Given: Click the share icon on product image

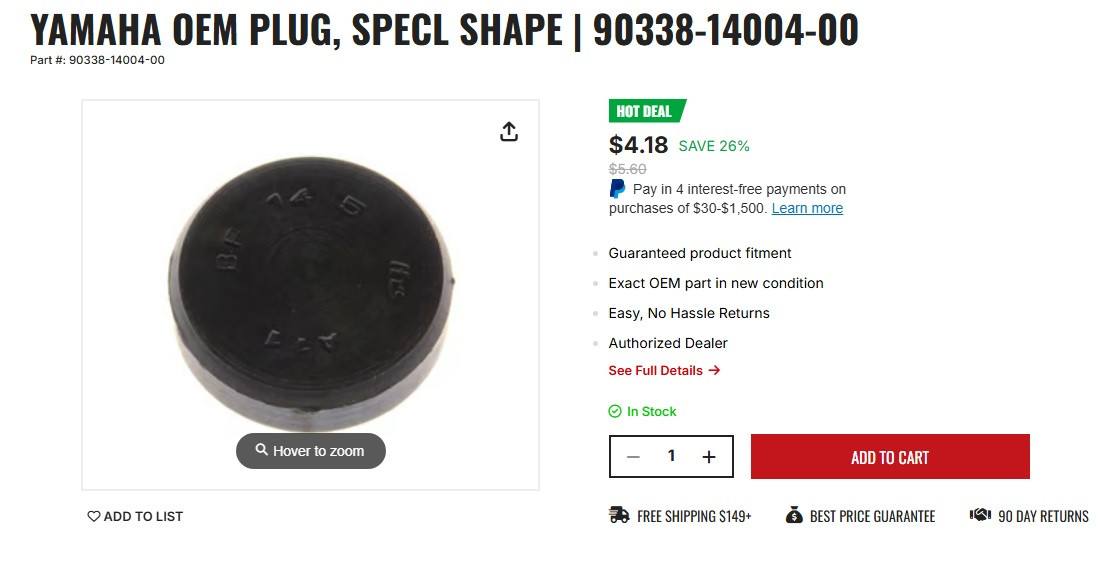Looking at the screenshot, I should [509, 131].
